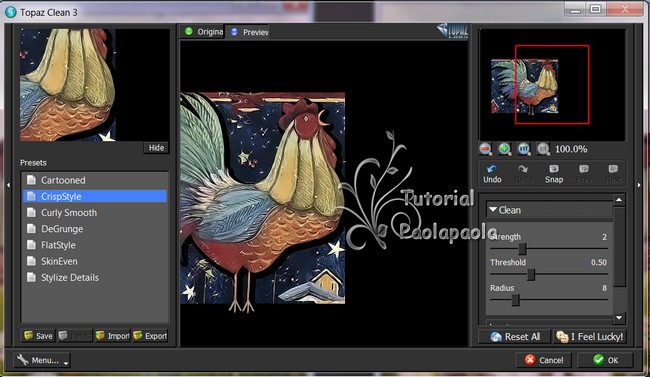Select the DeGrunge preset

tap(95, 229)
